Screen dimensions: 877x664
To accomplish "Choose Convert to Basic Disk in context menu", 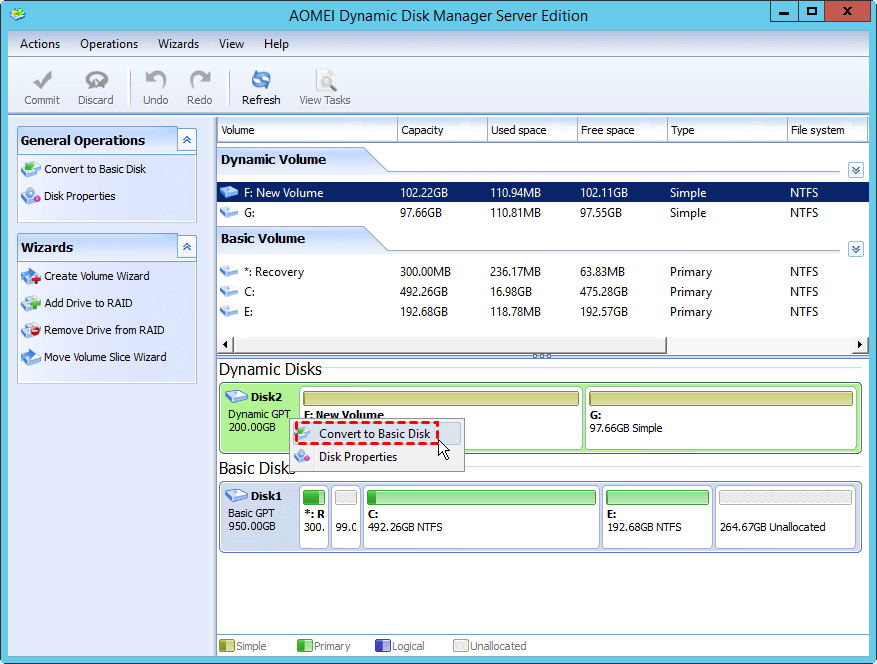I will [374, 434].
